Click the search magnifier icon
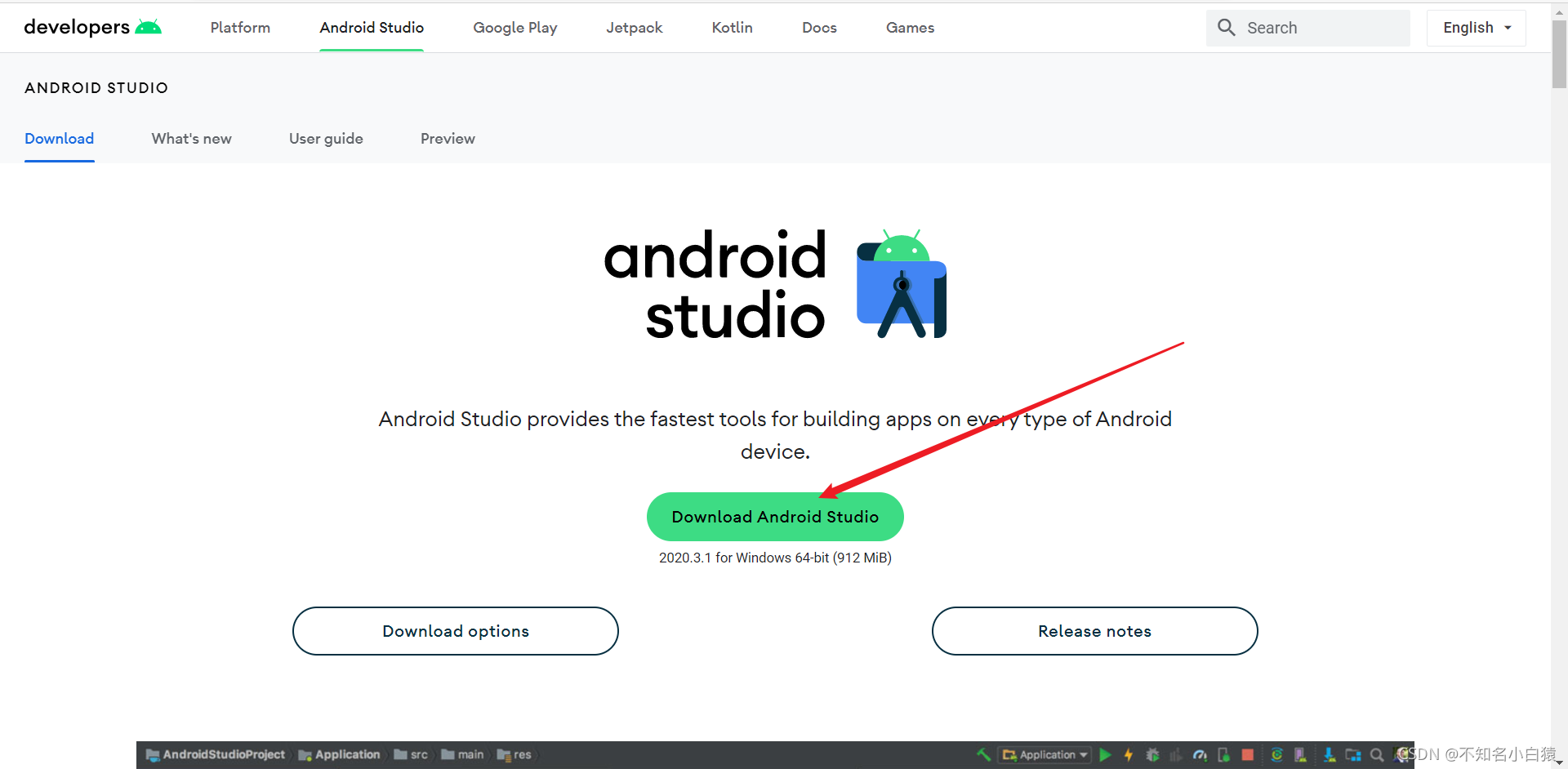Screen dimensions: 1568x769 click(x=1226, y=28)
